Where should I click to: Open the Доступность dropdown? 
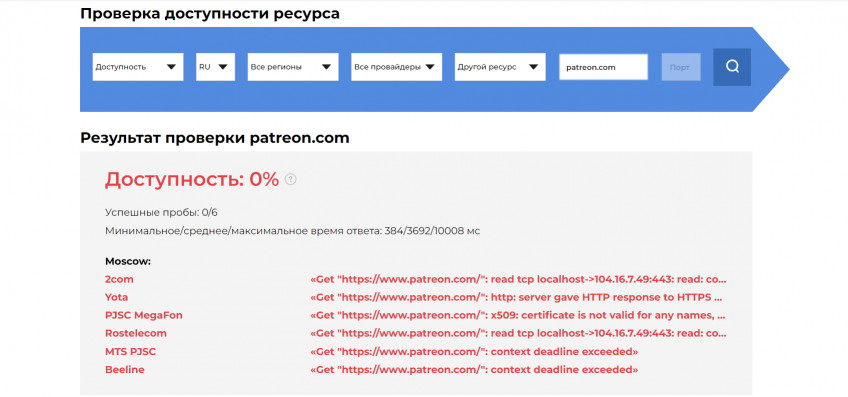click(138, 67)
